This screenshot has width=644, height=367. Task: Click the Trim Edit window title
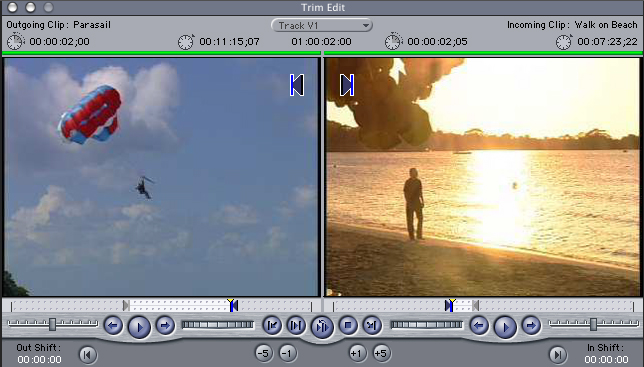click(323, 7)
